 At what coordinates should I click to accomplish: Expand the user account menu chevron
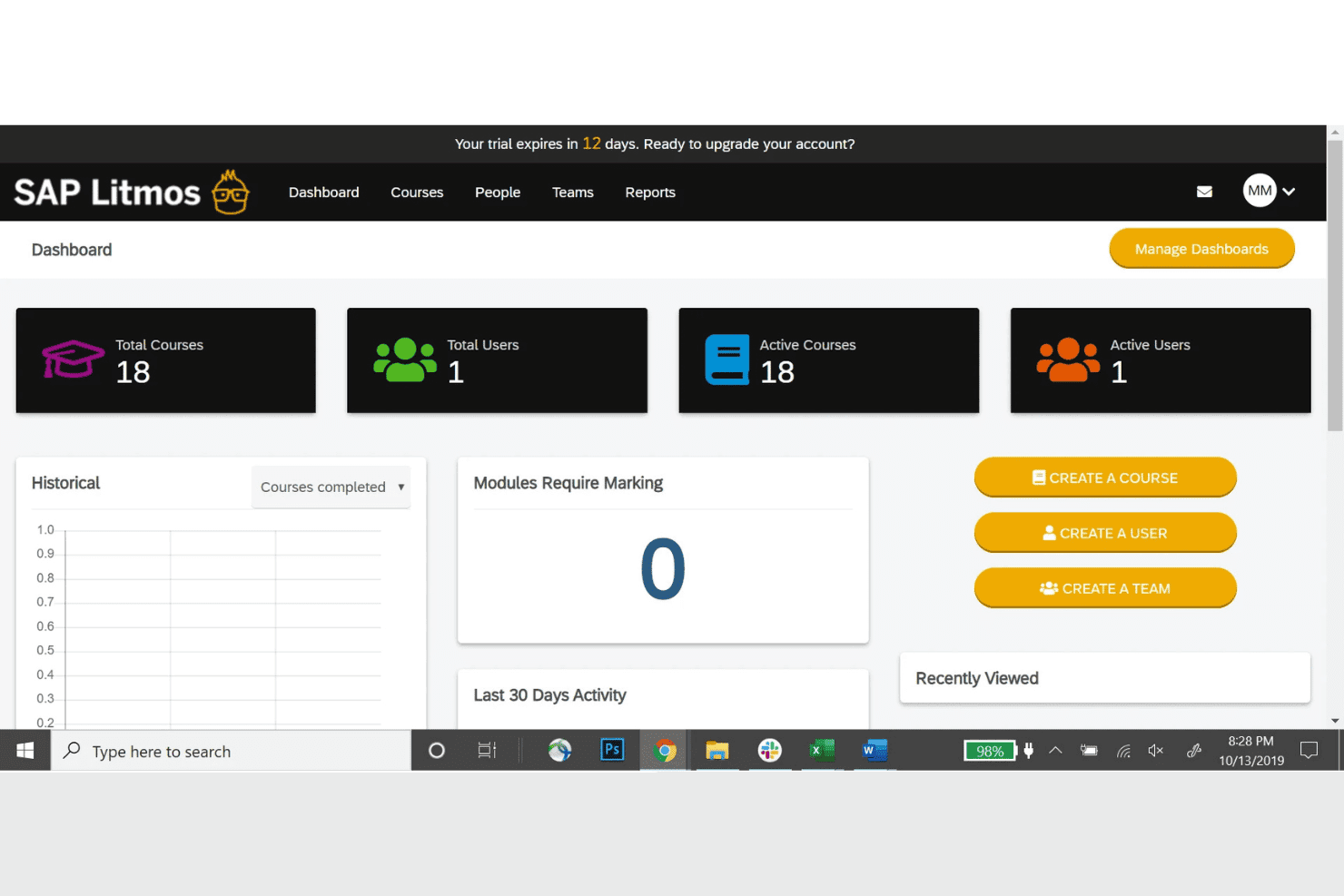pos(1289,192)
